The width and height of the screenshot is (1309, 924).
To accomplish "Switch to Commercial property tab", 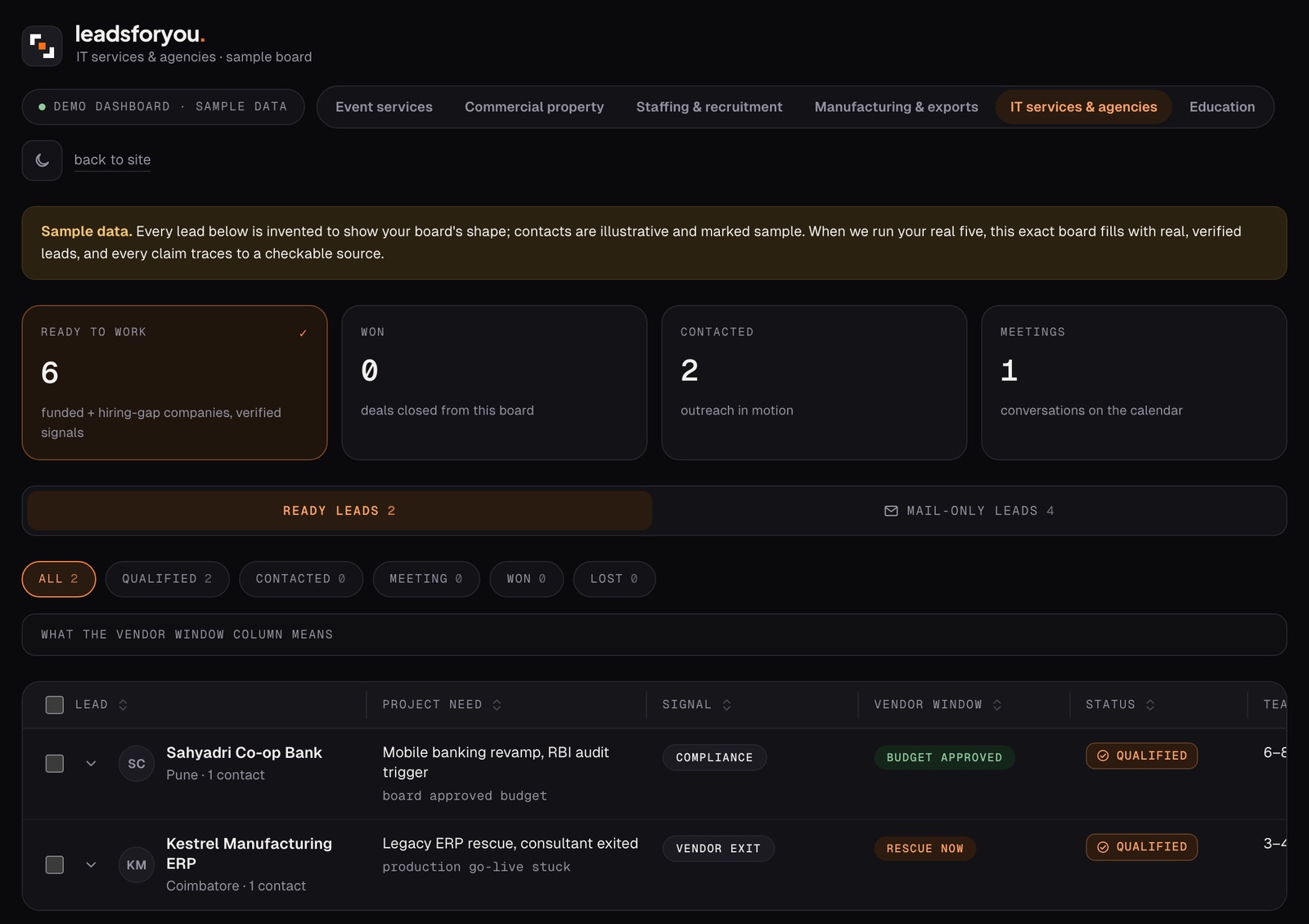I will [534, 107].
